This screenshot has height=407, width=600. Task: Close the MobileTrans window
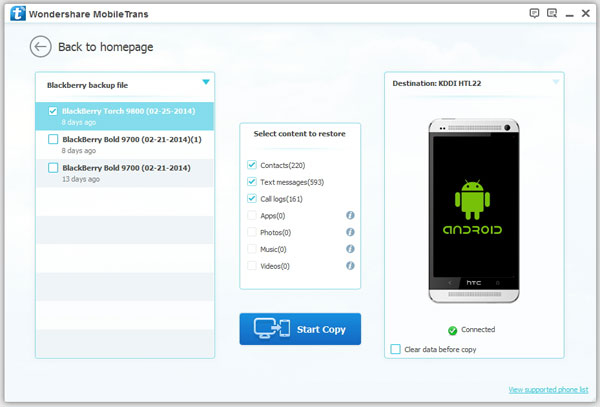click(x=585, y=13)
